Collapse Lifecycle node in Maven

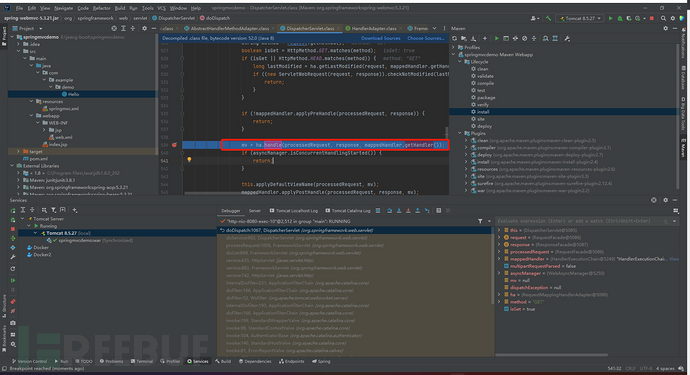click(460, 62)
